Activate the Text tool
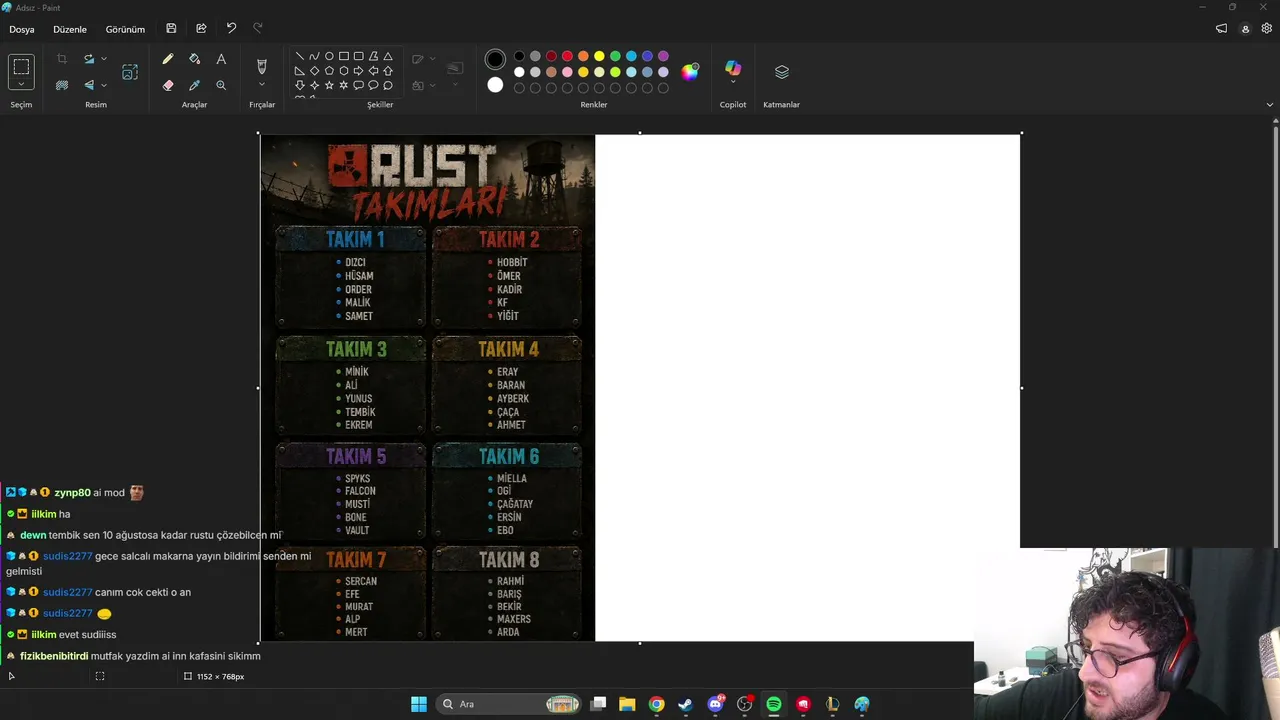 click(x=221, y=60)
